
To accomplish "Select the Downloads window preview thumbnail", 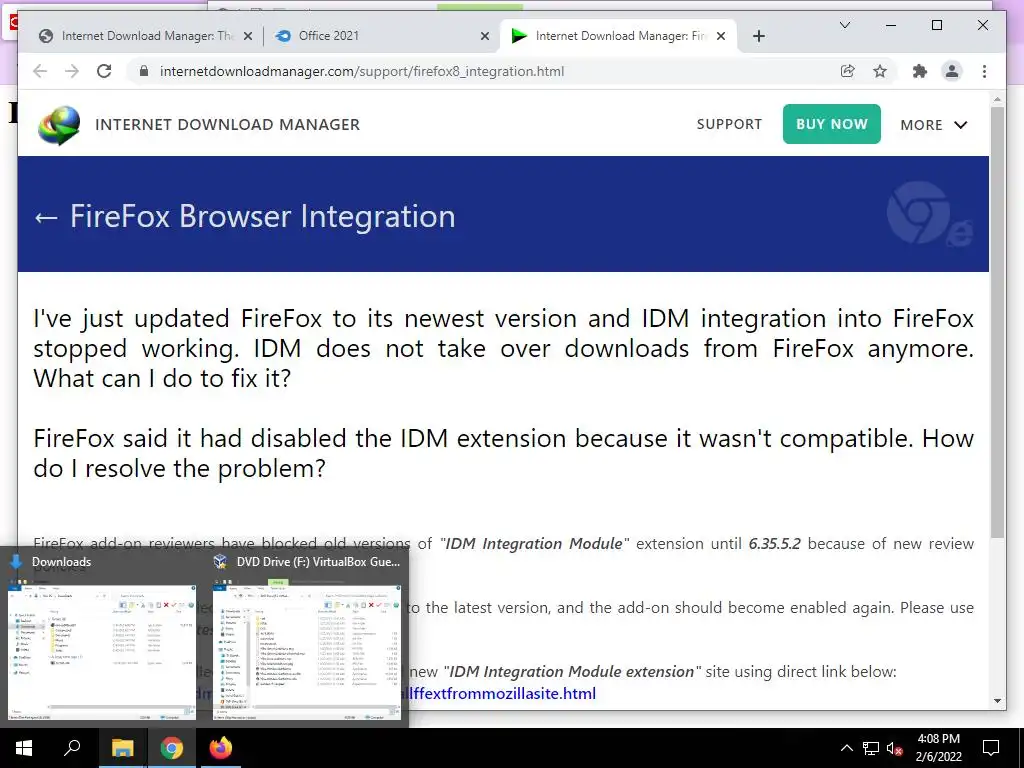I will tap(102, 652).
